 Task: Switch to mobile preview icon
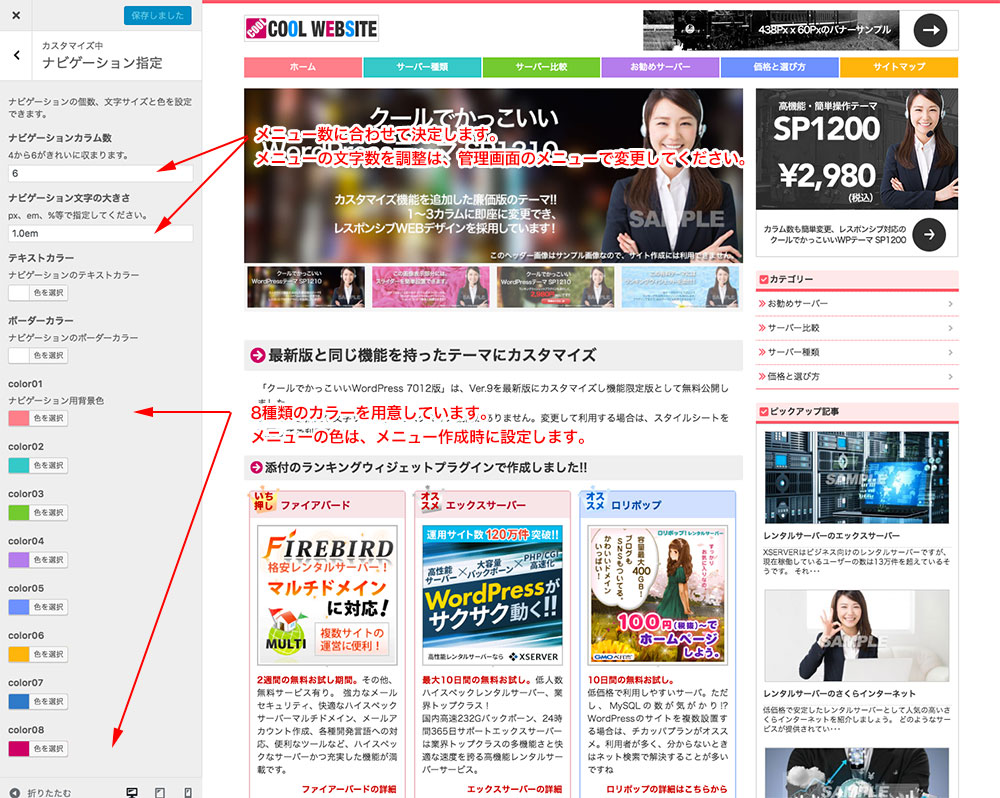188,793
